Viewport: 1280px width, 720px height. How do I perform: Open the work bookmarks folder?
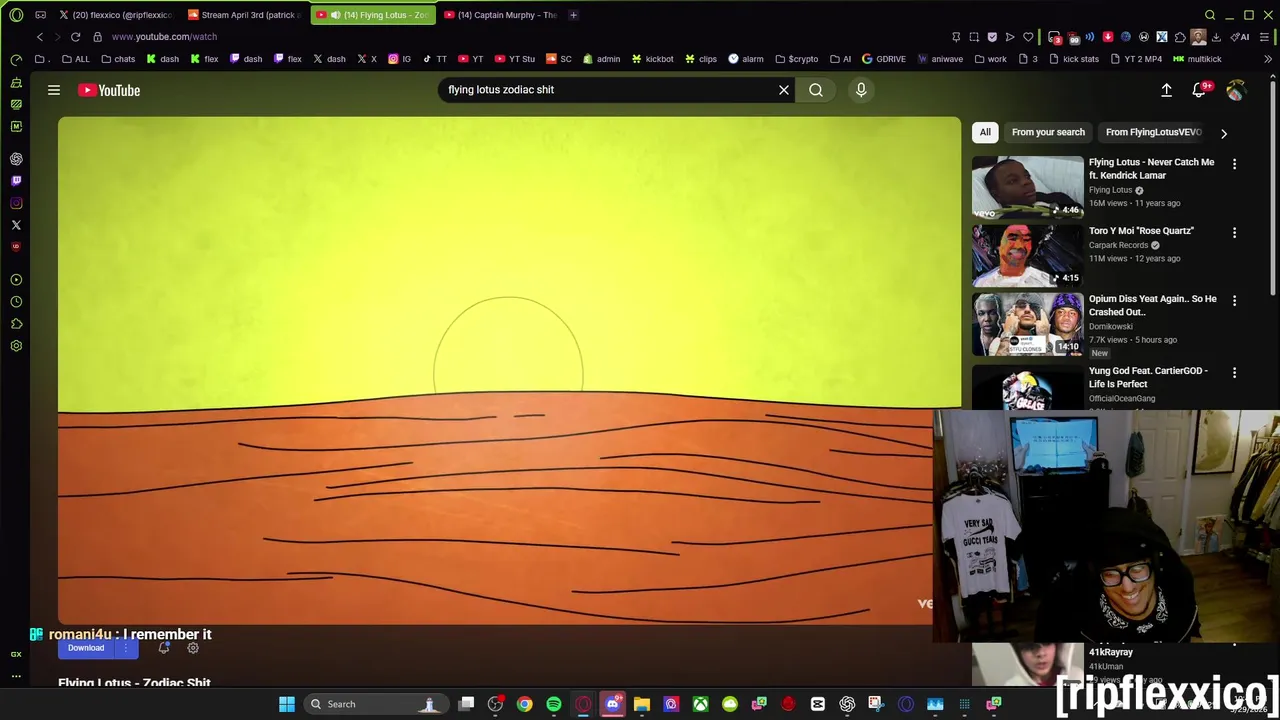click(989, 59)
